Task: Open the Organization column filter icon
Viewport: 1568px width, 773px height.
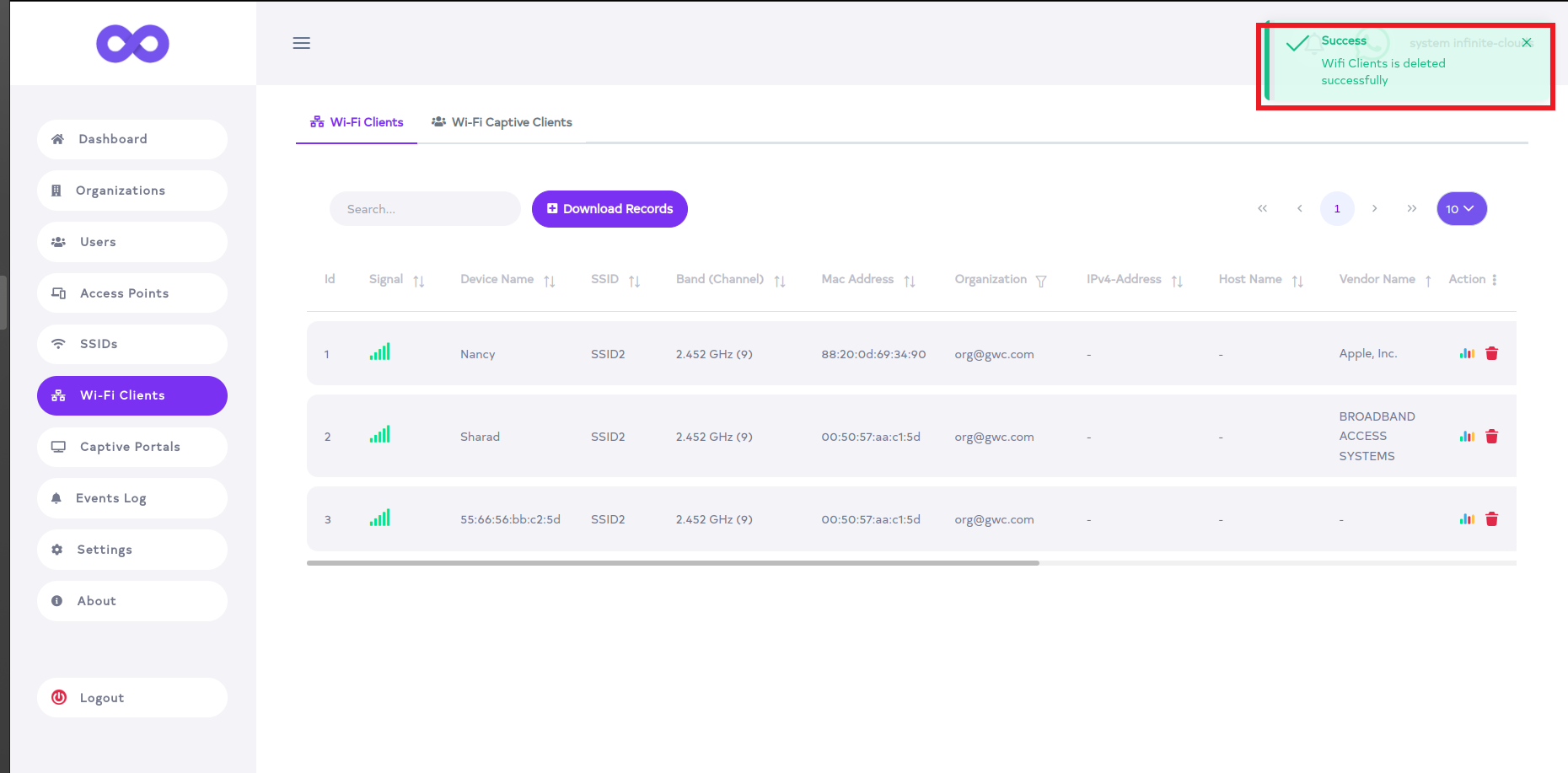Action: click(x=1041, y=281)
